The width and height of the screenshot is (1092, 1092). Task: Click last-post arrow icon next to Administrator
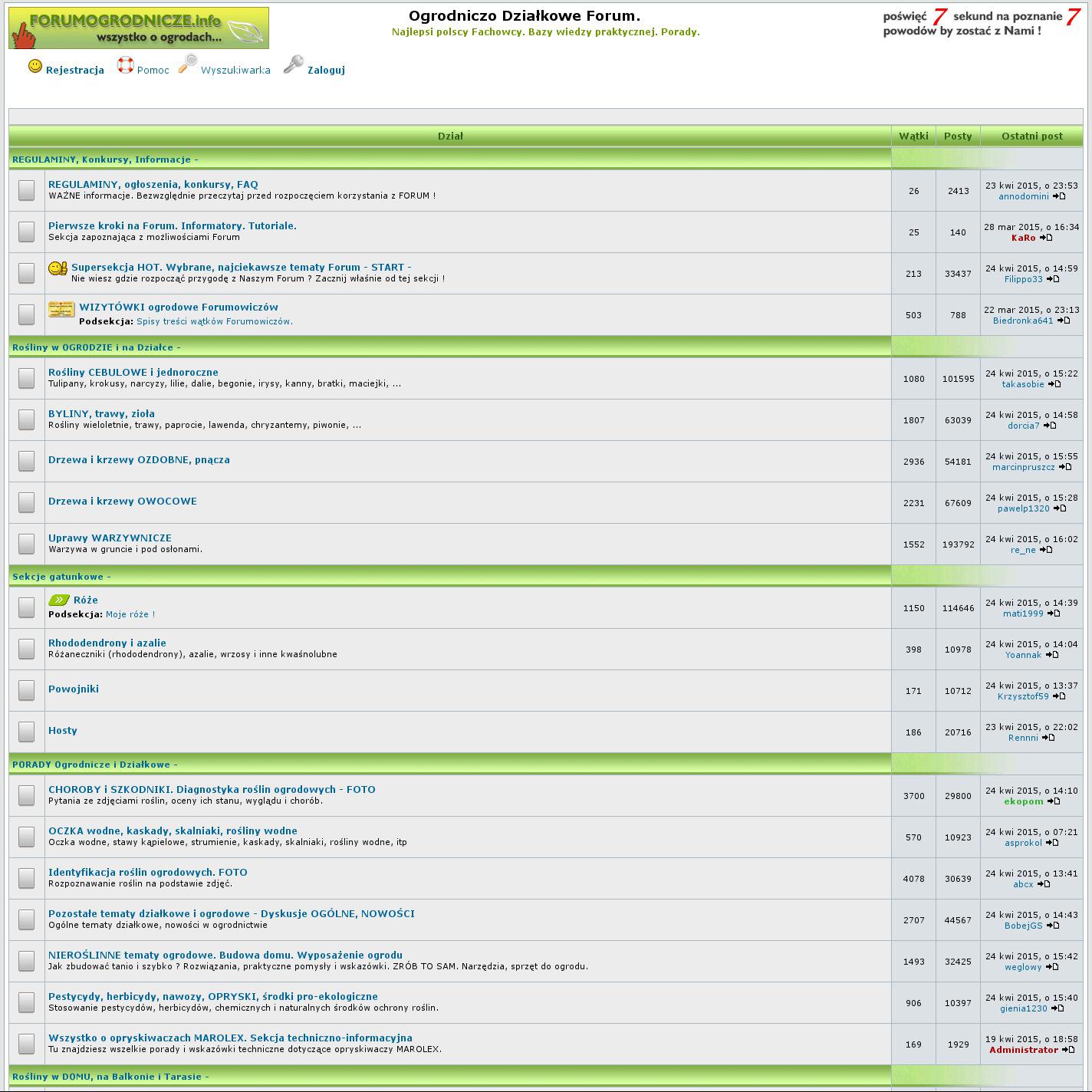(x=1068, y=1050)
